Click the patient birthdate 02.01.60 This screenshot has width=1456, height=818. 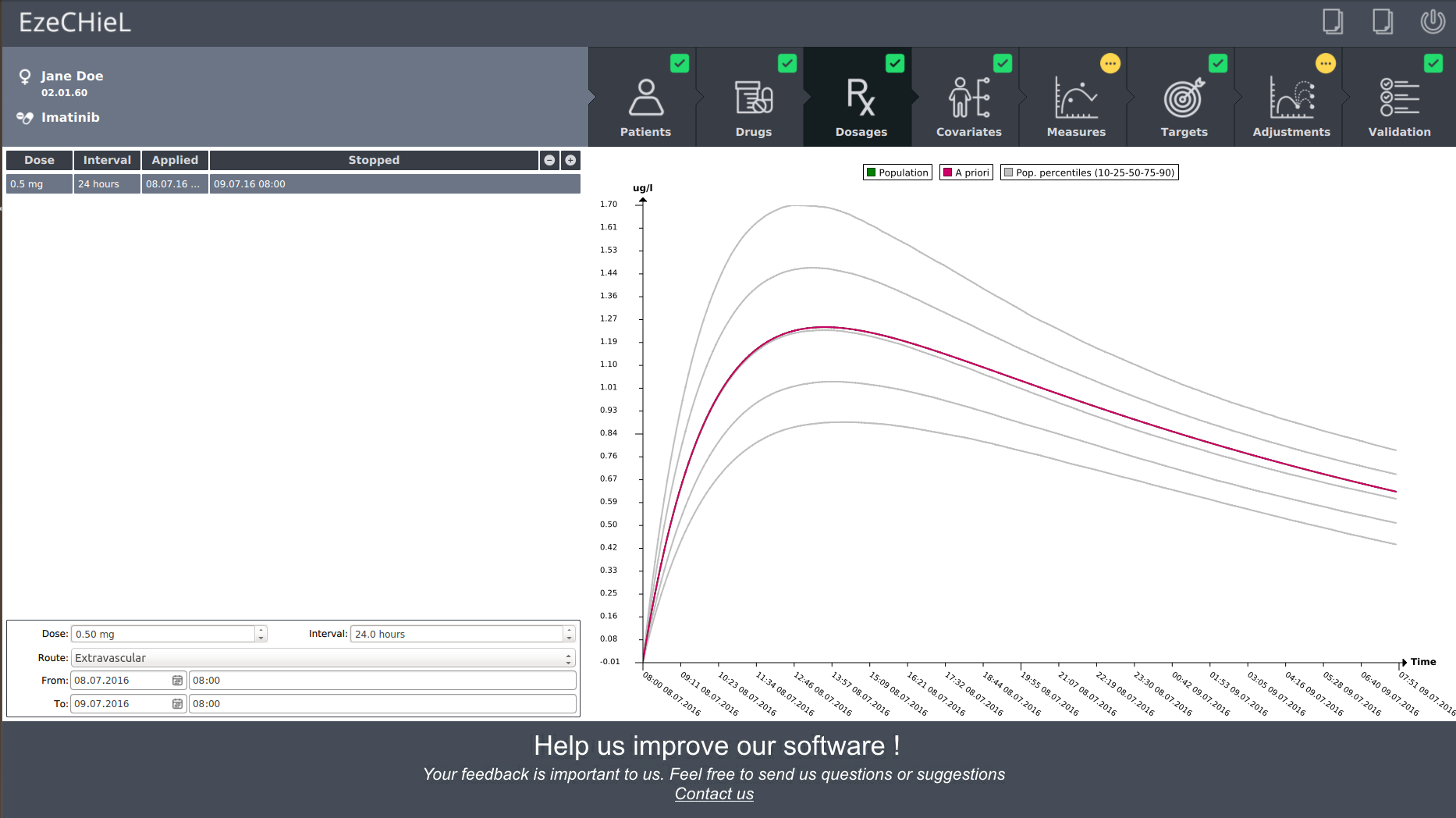tap(64, 93)
